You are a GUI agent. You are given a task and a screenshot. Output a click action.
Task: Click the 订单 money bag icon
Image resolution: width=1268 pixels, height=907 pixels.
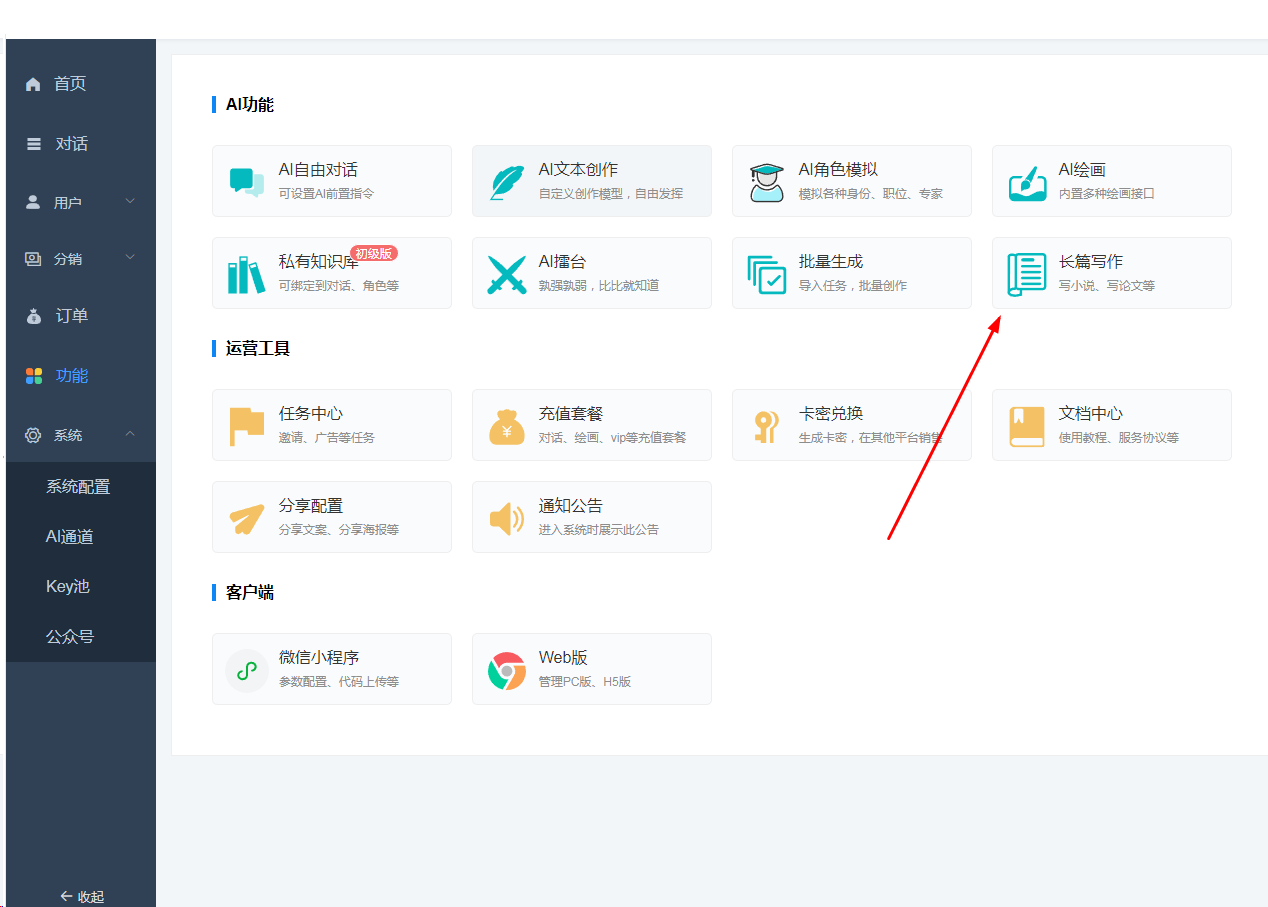click(34, 316)
